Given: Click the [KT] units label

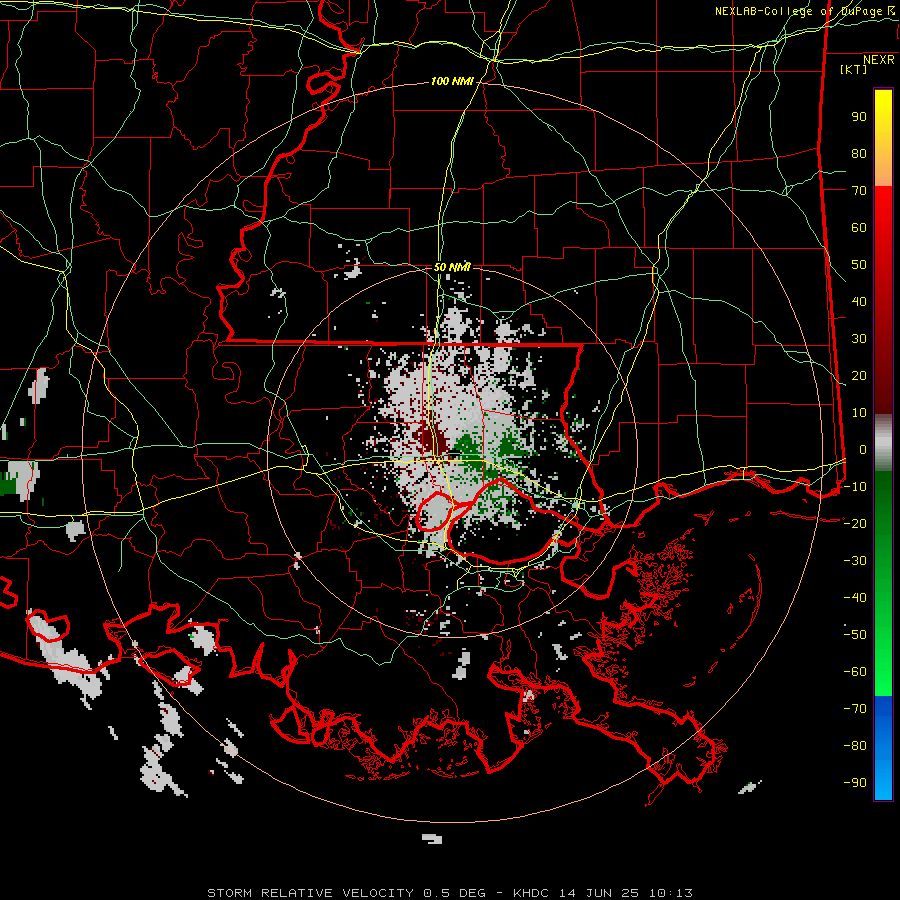Looking at the screenshot, I should (x=854, y=69).
